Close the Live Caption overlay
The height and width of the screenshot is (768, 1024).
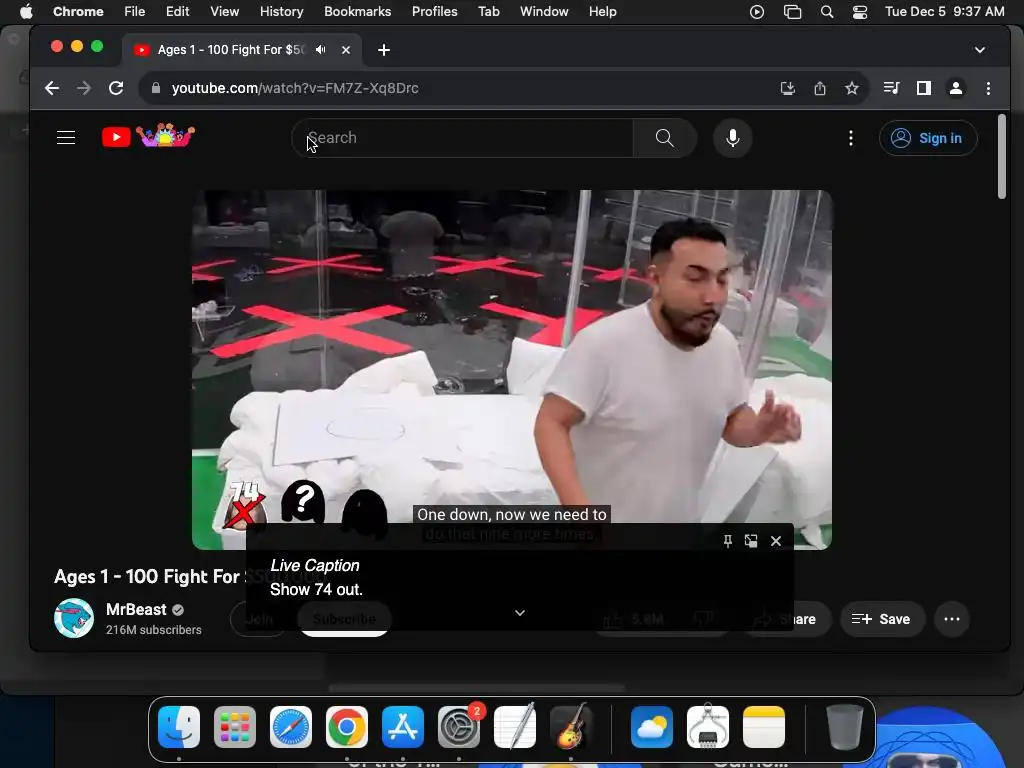click(x=776, y=541)
